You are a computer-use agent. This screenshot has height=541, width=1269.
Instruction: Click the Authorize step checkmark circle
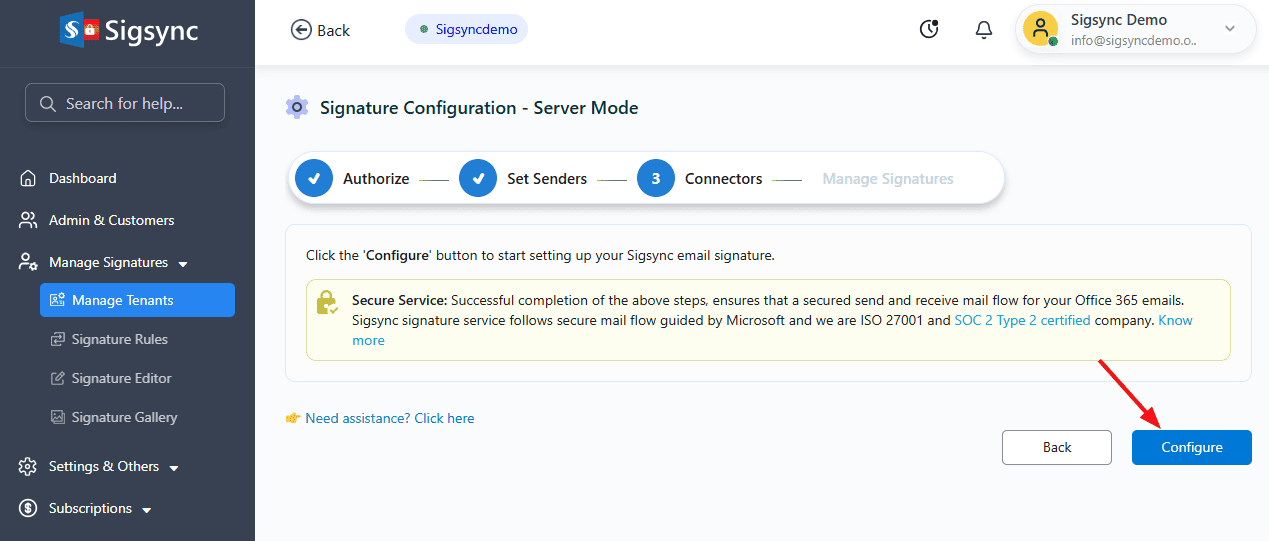click(x=314, y=179)
